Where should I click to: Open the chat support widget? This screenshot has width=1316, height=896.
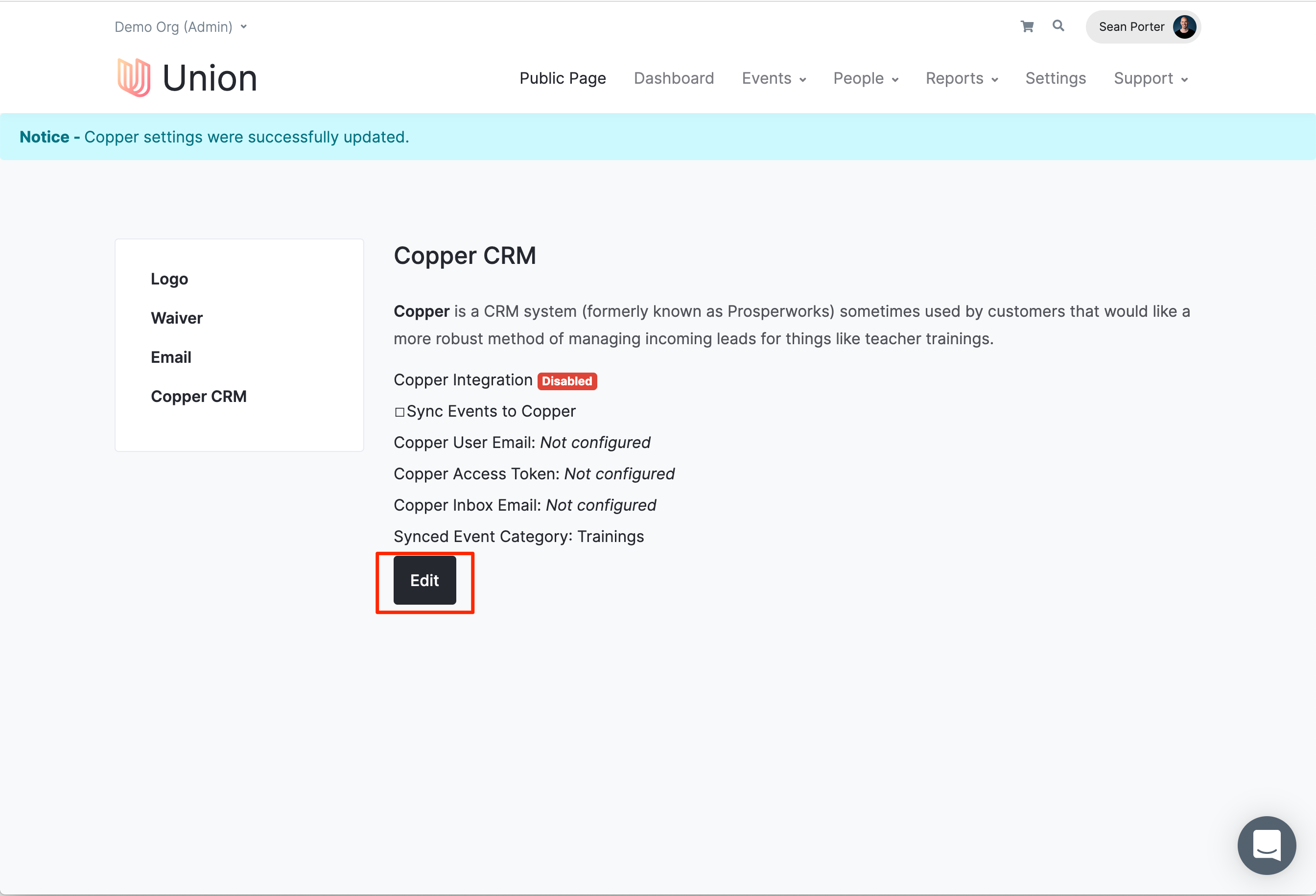point(1266,845)
